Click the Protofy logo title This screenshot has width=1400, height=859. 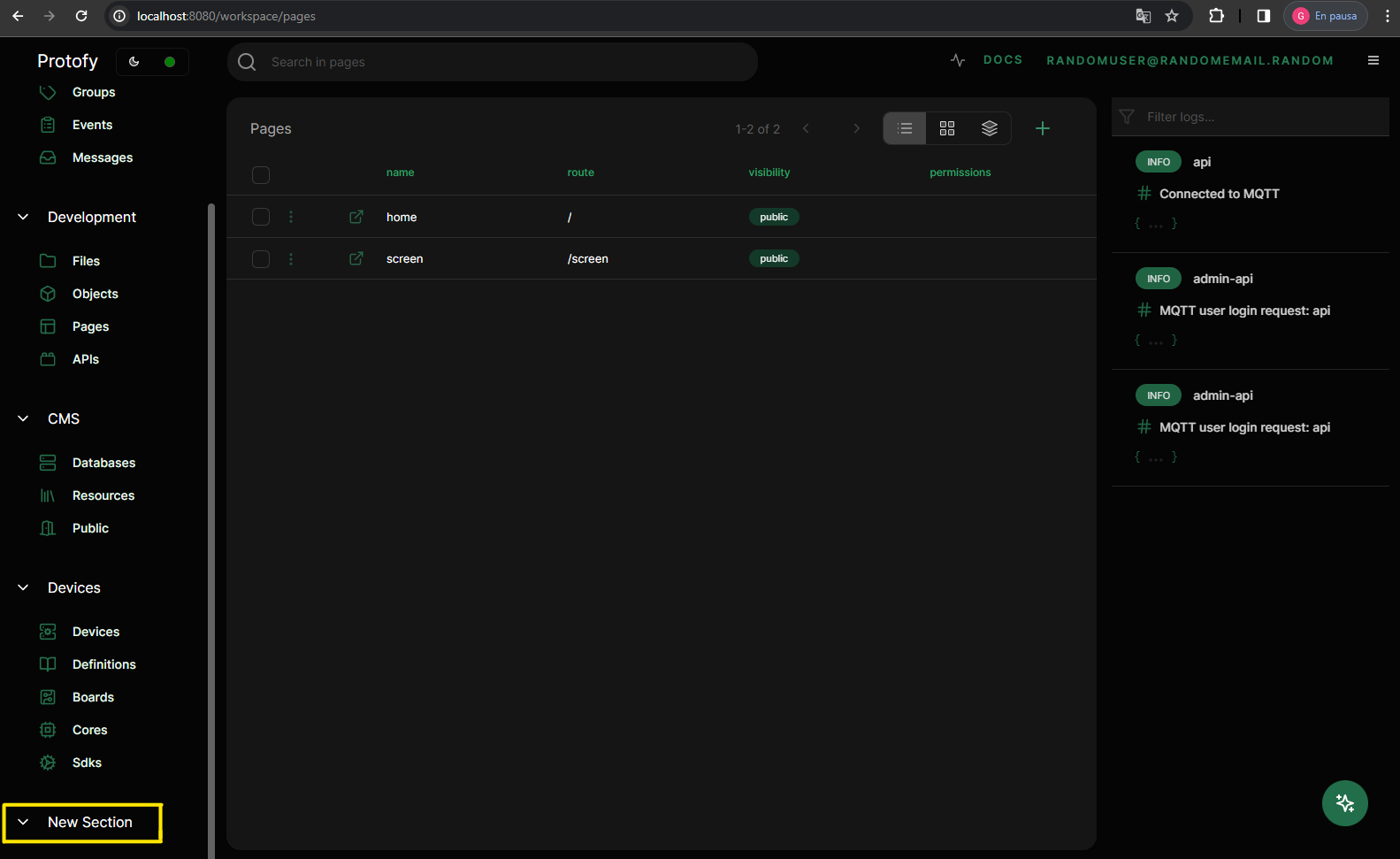click(x=67, y=61)
